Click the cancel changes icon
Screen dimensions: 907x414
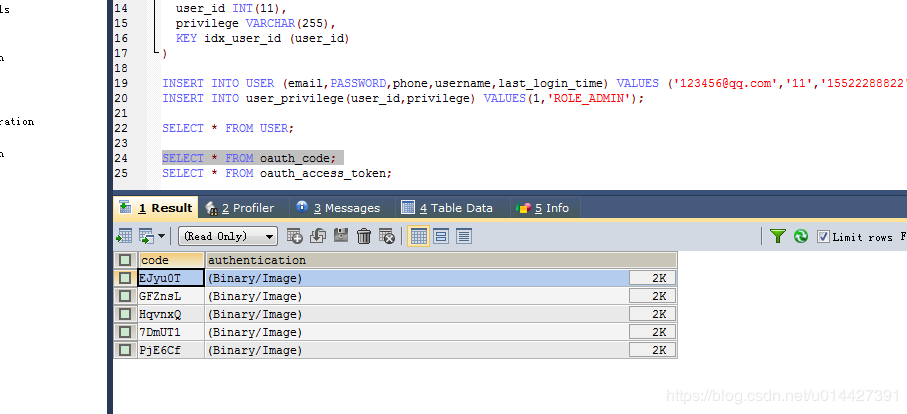[x=386, y=236]
